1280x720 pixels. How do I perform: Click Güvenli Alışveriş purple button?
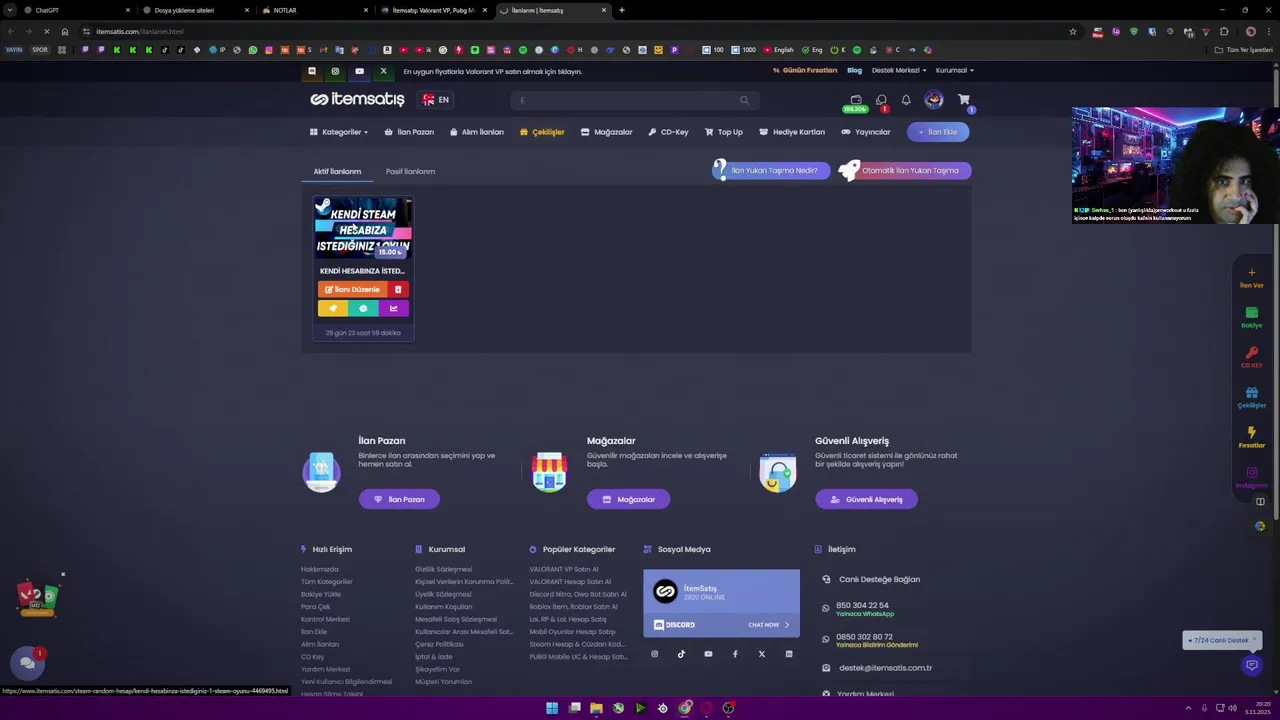[866, 499]
